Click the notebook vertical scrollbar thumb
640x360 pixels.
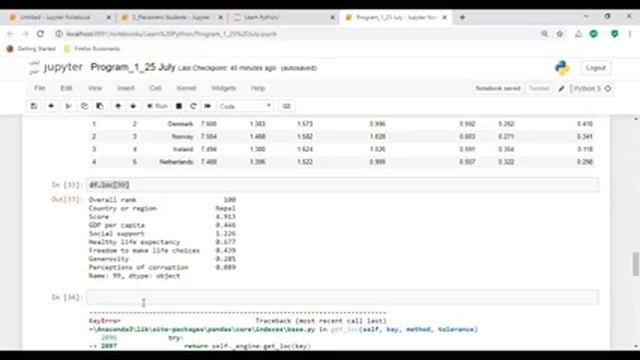coord(636,264)
